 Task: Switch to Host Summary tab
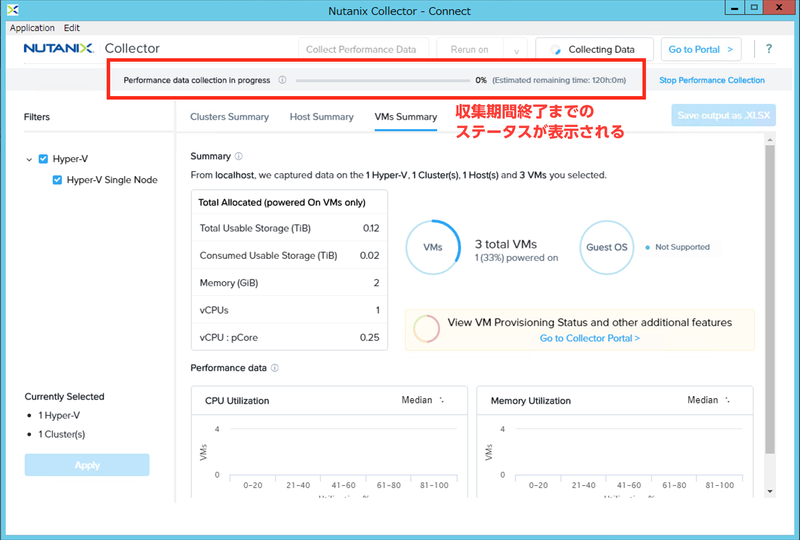click(321, 117)
